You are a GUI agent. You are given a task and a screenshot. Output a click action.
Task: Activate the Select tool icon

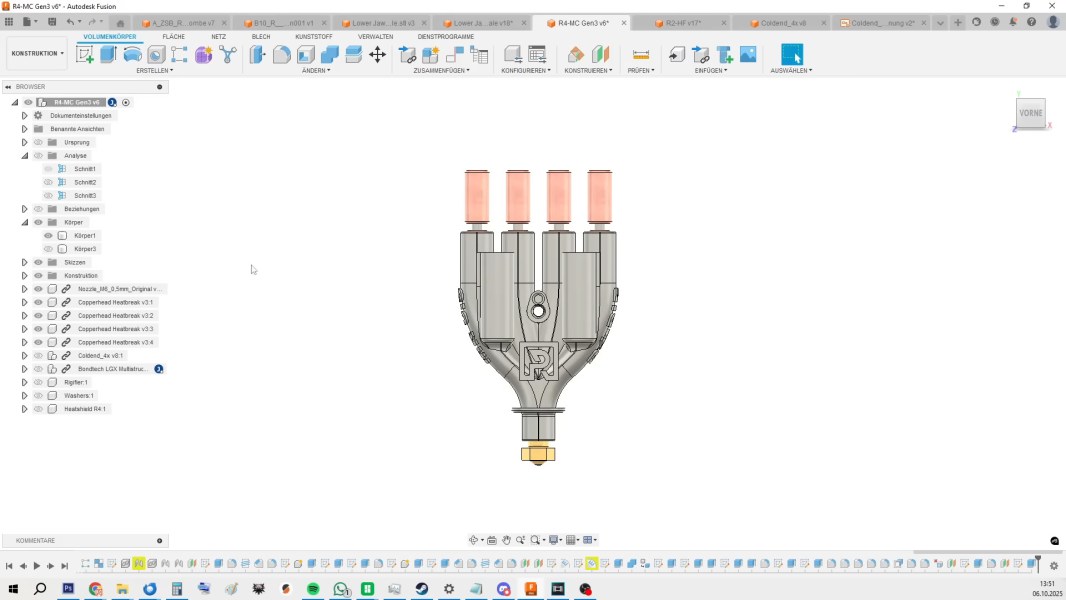pos(791,55)
